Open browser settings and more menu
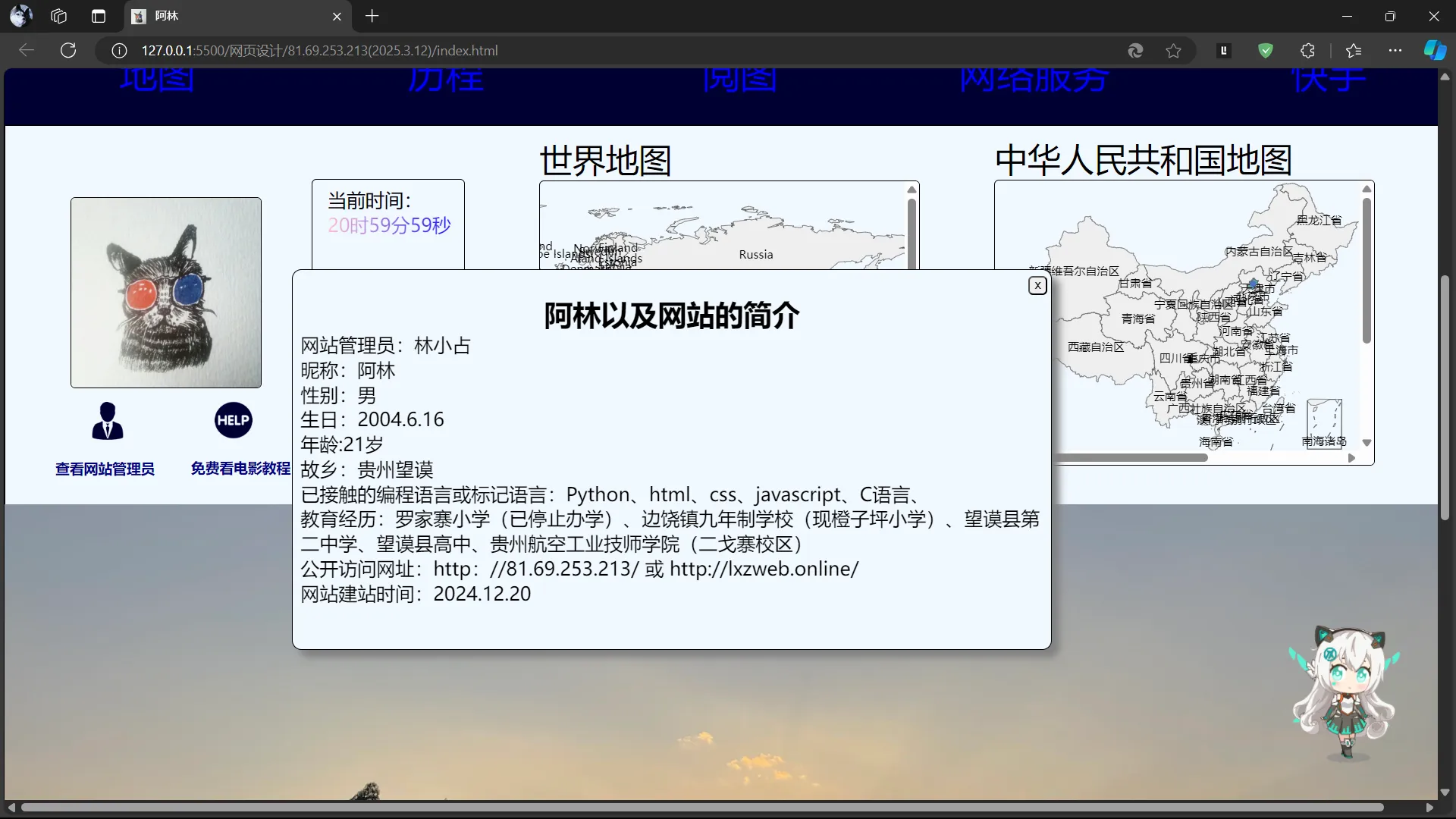The width and height of the screenshot is (1456, 819). [x=1395, y=51]
